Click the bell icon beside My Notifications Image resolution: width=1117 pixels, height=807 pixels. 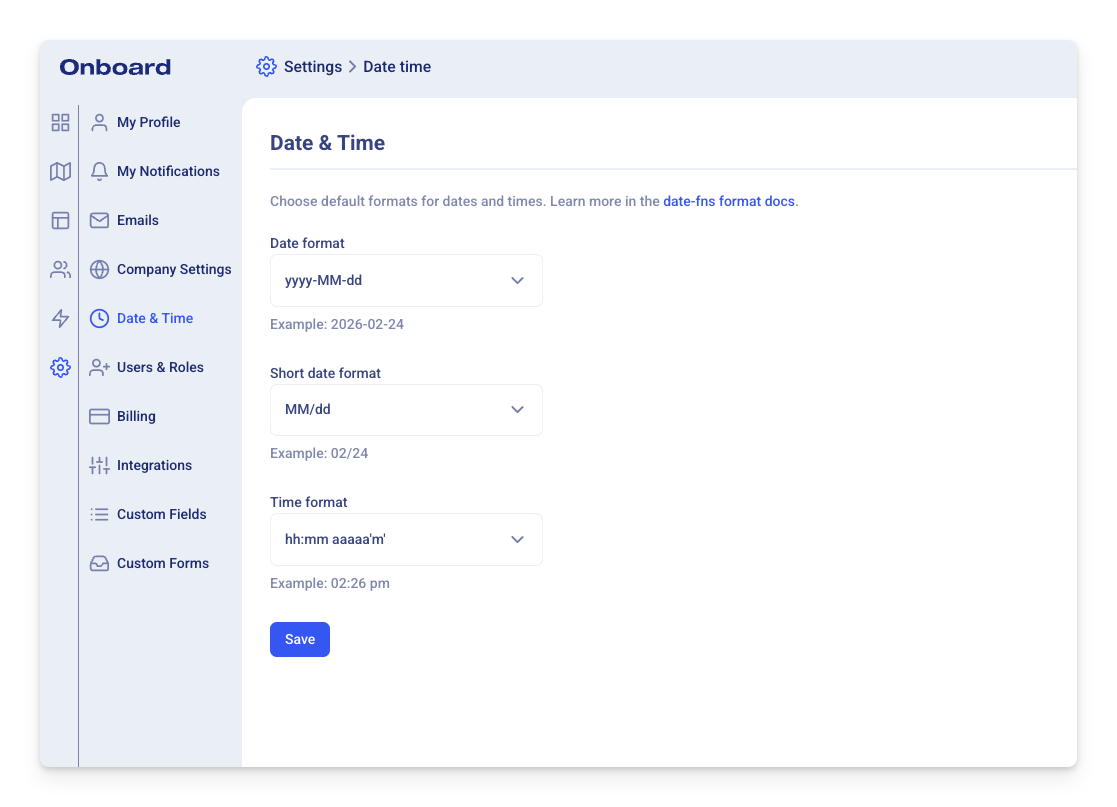(x=99, y=171)
